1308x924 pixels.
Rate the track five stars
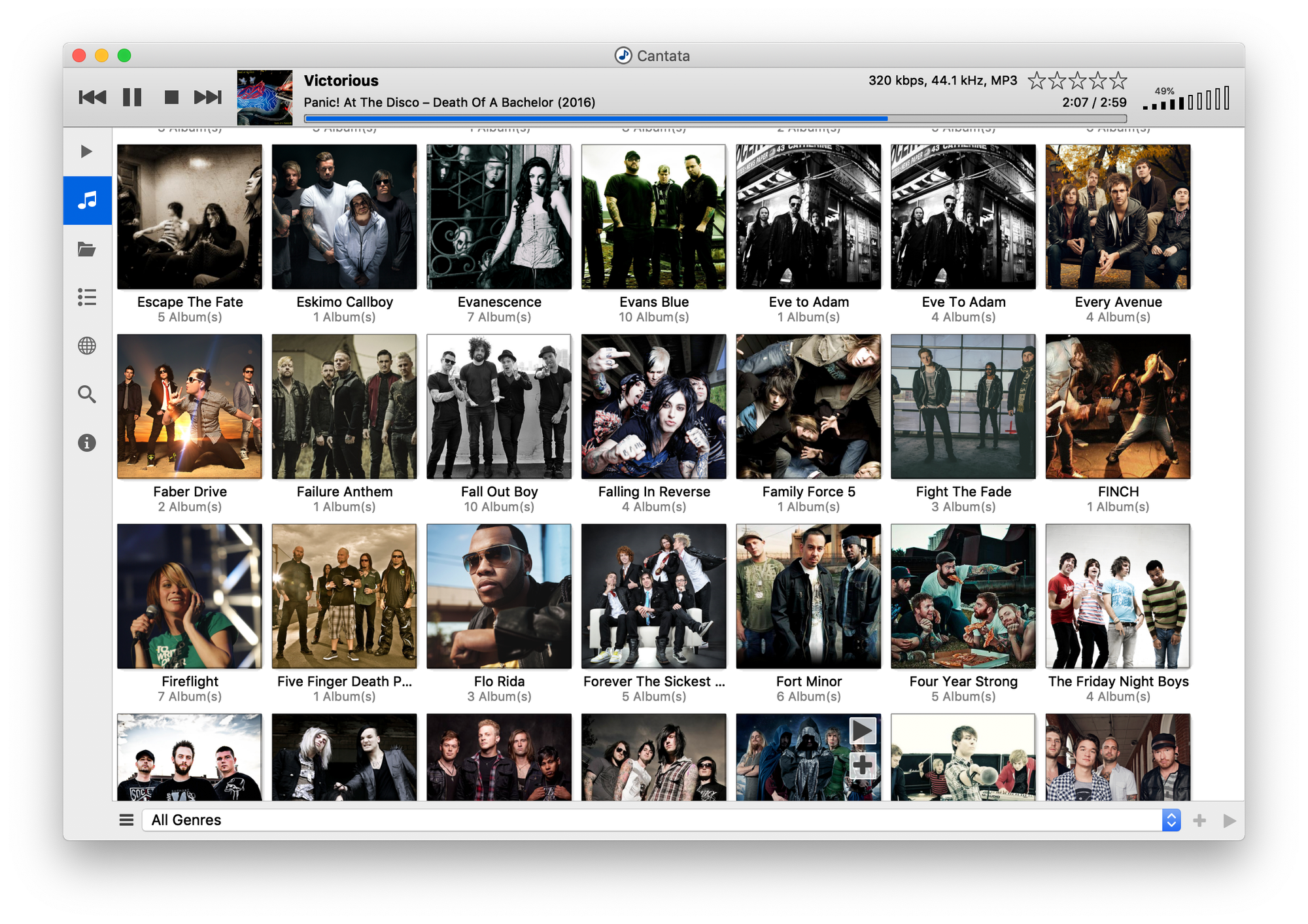(1118, 81)
